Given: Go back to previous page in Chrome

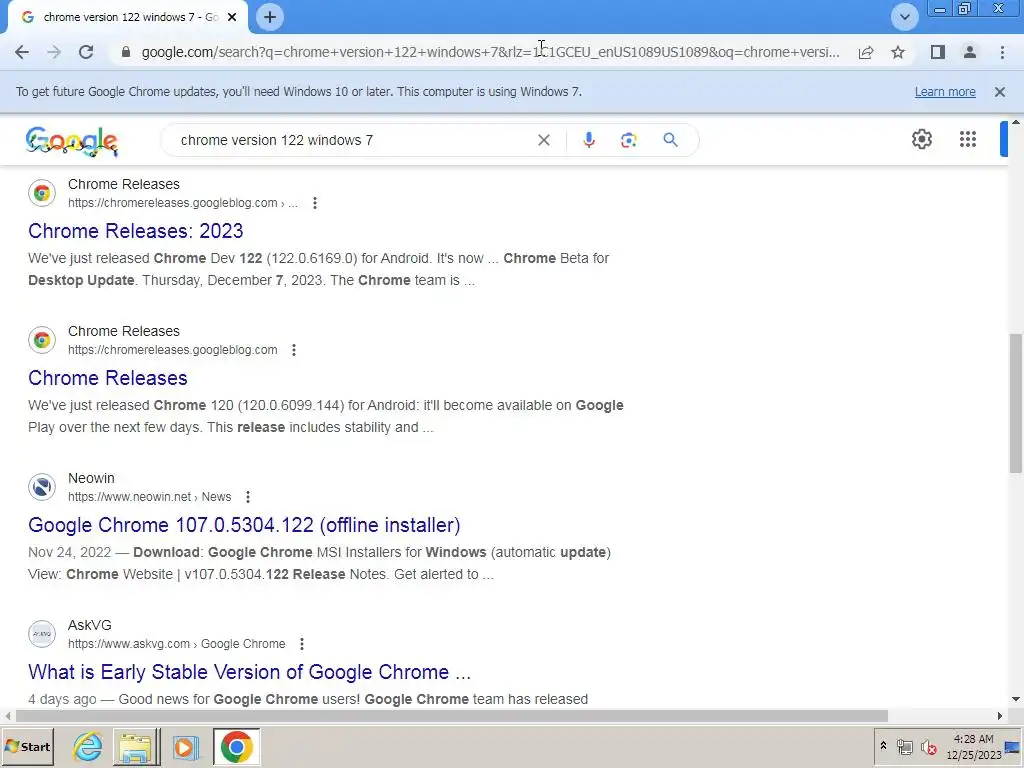Looking at the screenshot, I should [x=22, y=52].
